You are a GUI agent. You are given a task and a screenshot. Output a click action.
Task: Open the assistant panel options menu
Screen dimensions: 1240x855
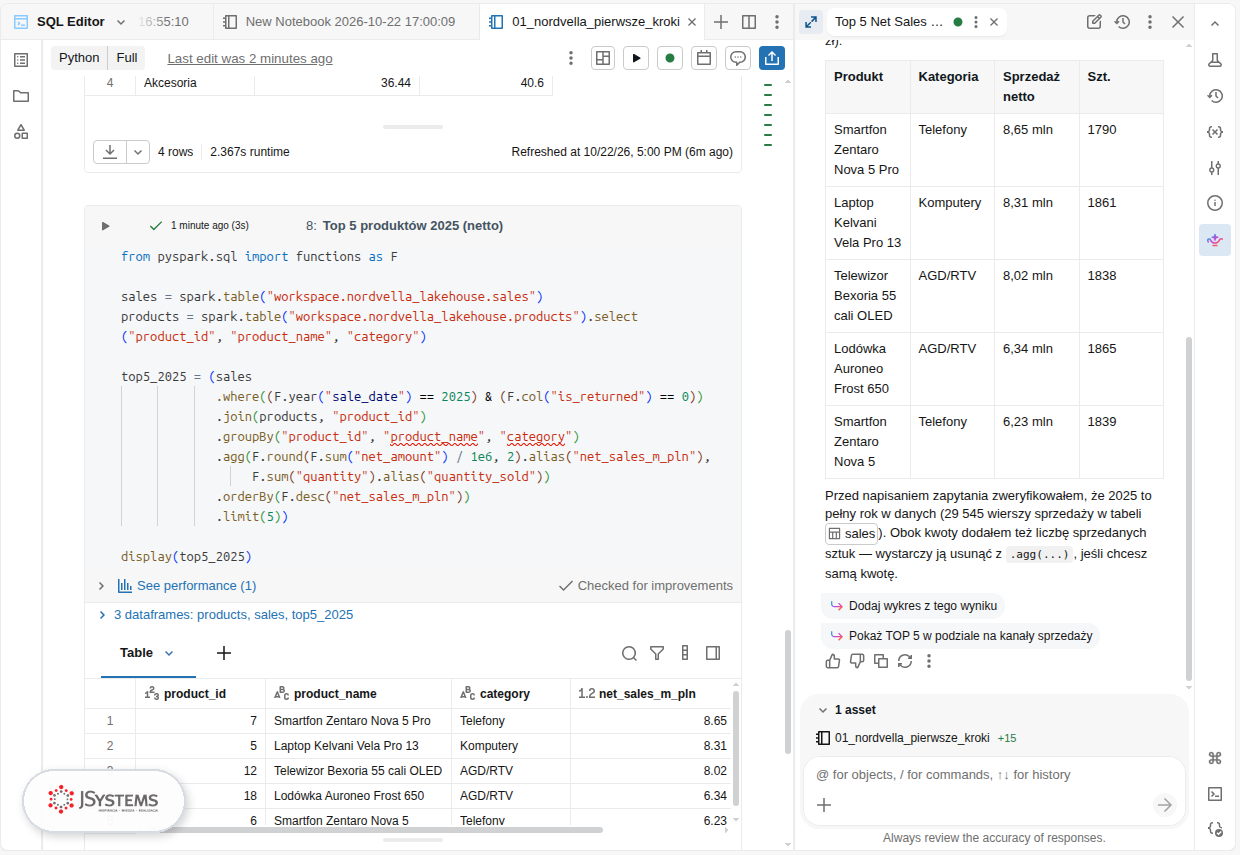click(x=1150, y=21)
